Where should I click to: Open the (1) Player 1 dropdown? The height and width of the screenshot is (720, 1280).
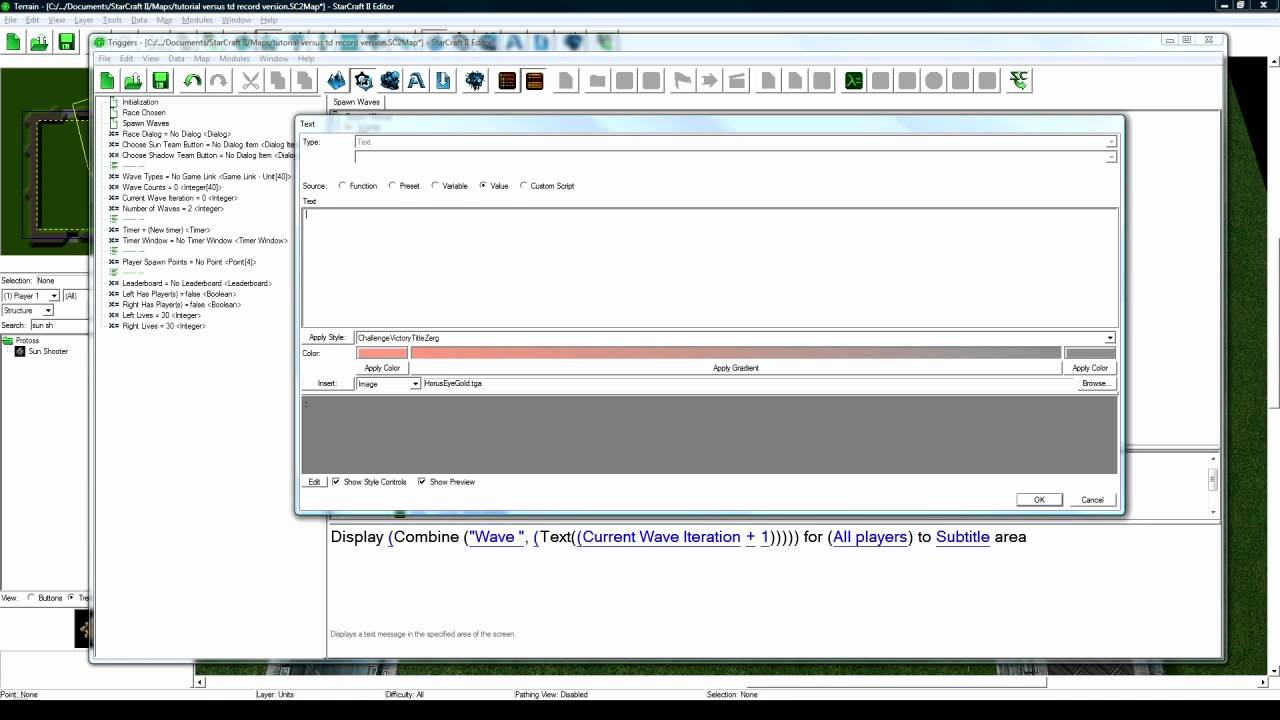[31, 296]
